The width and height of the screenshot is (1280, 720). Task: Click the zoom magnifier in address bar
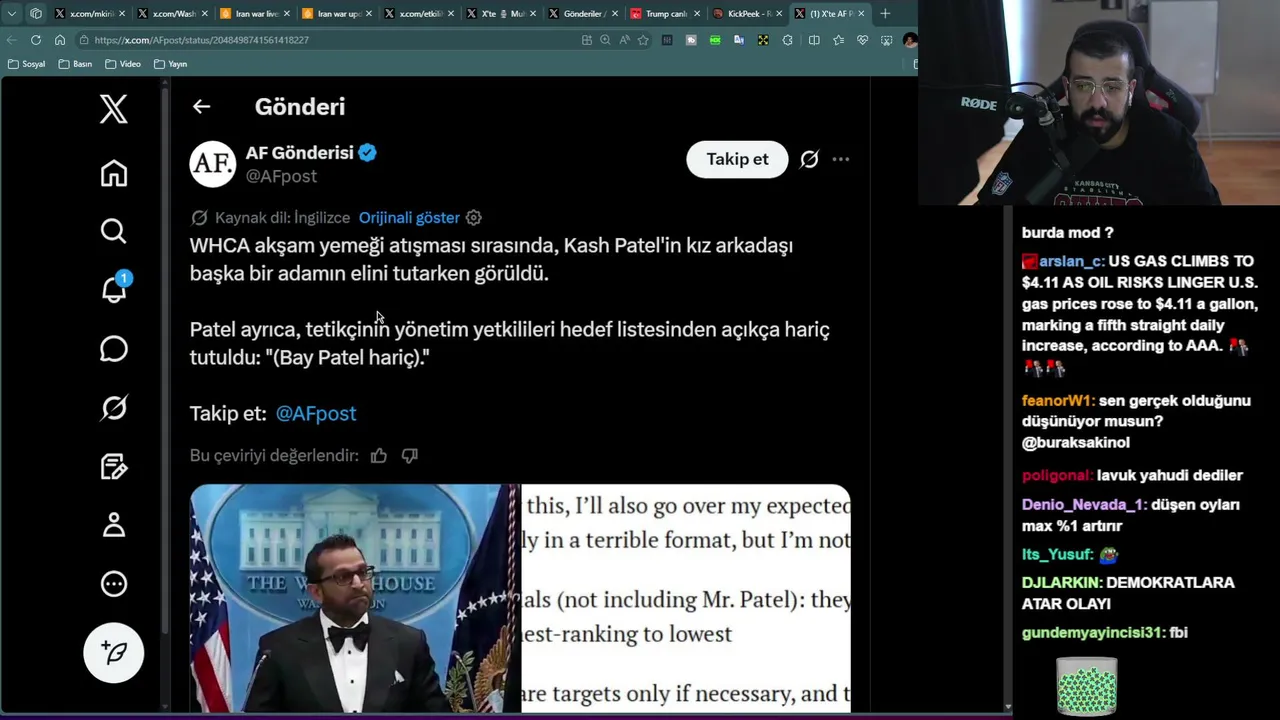coord(605,40)
